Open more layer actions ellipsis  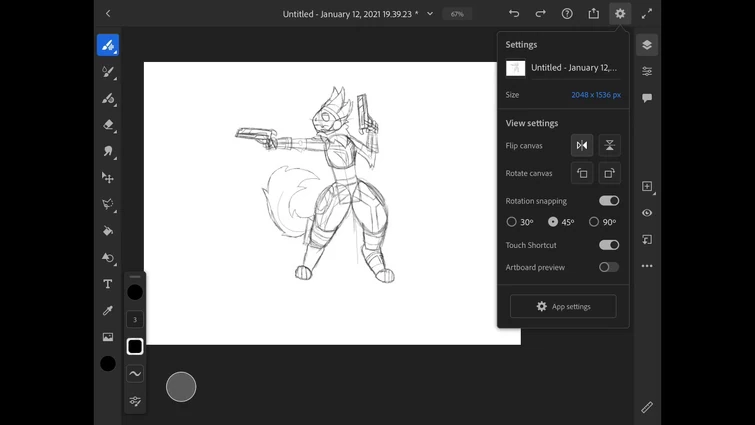647,266
